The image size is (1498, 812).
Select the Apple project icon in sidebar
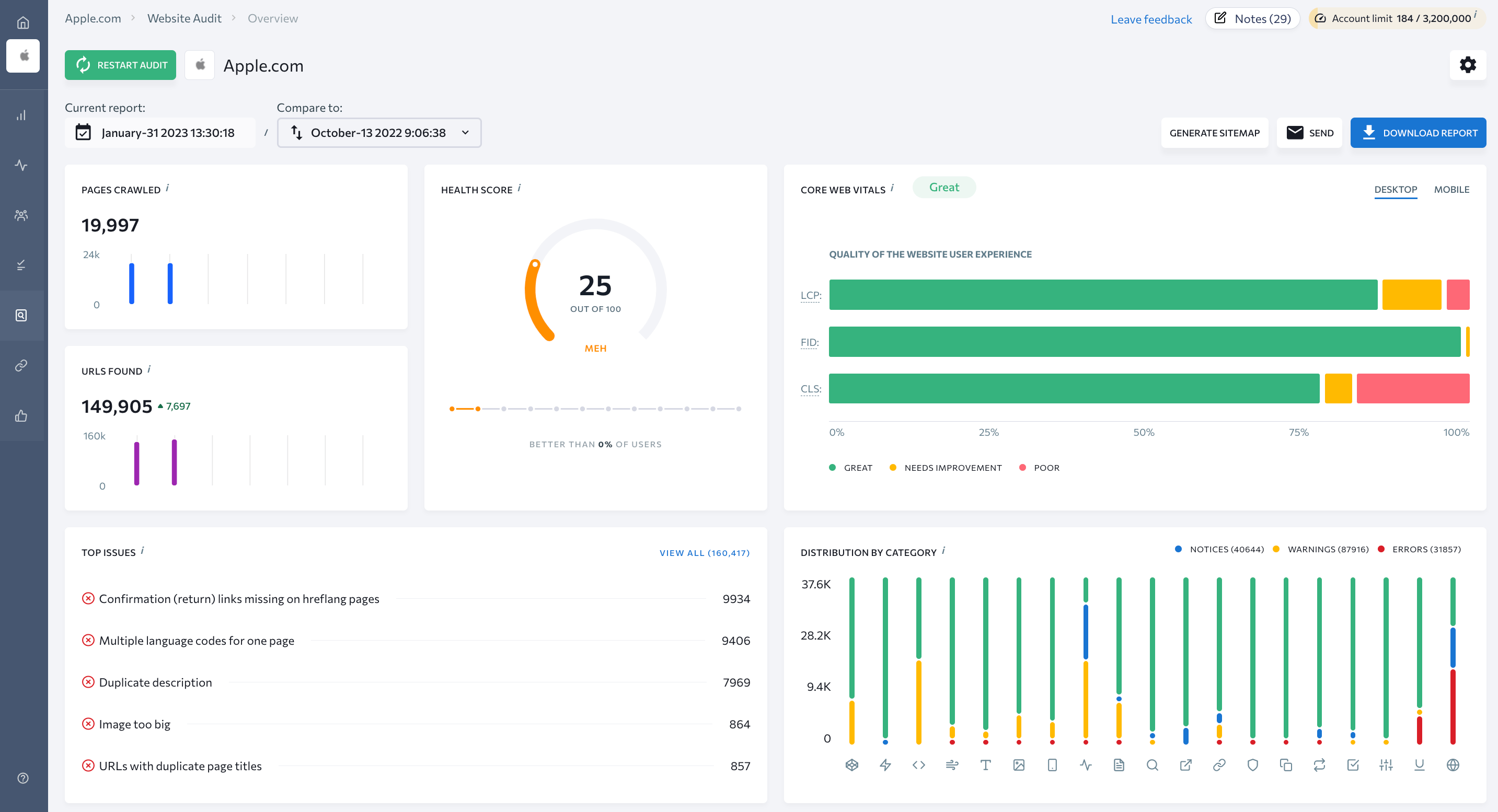click(x=24, y=56)
